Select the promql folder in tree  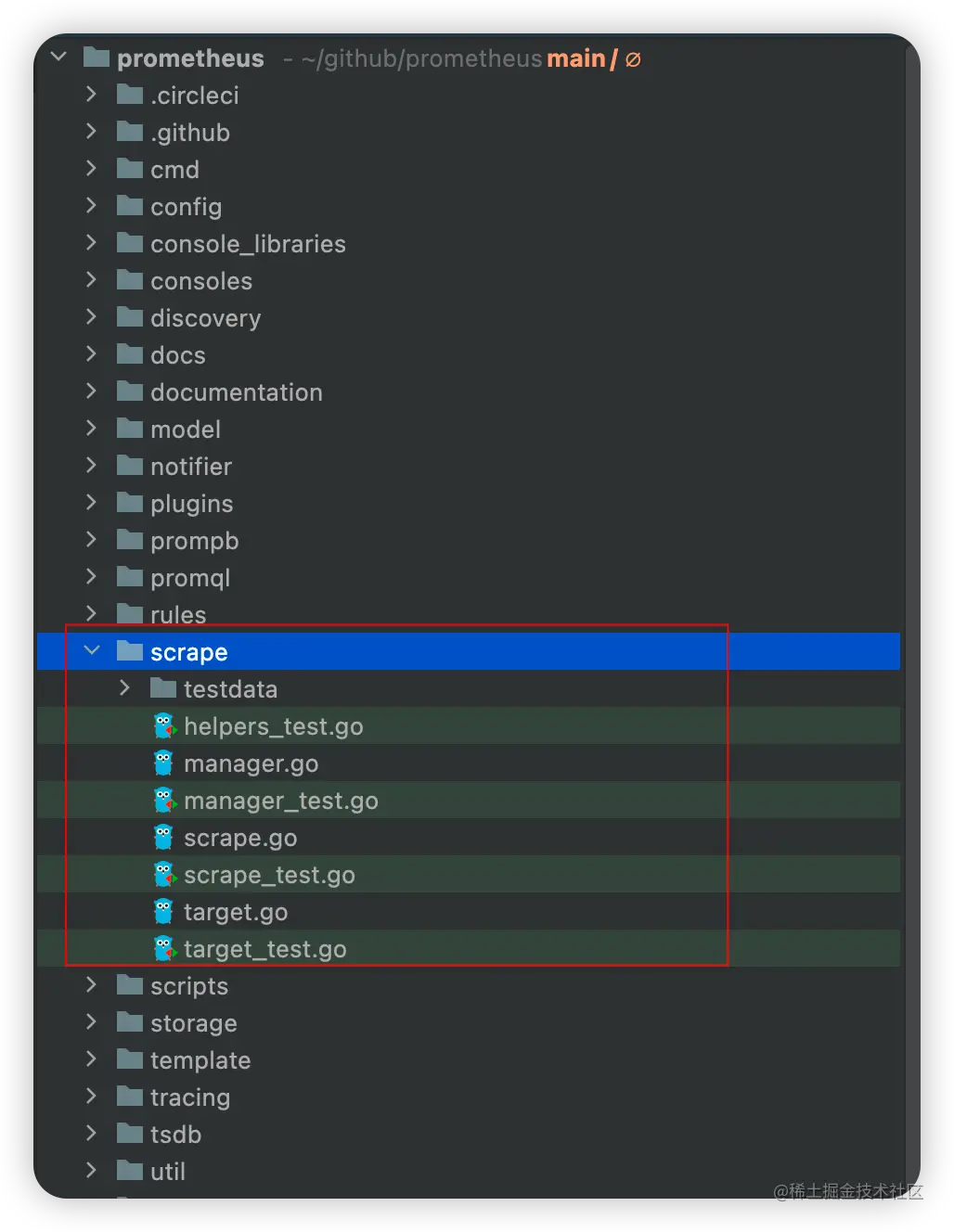[190, 578]
